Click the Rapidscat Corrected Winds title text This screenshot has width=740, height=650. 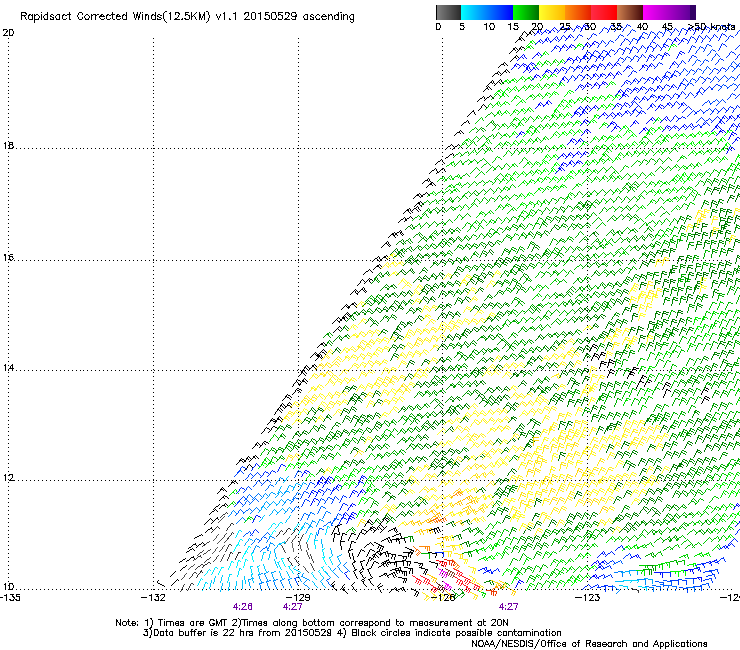point(187,17)
